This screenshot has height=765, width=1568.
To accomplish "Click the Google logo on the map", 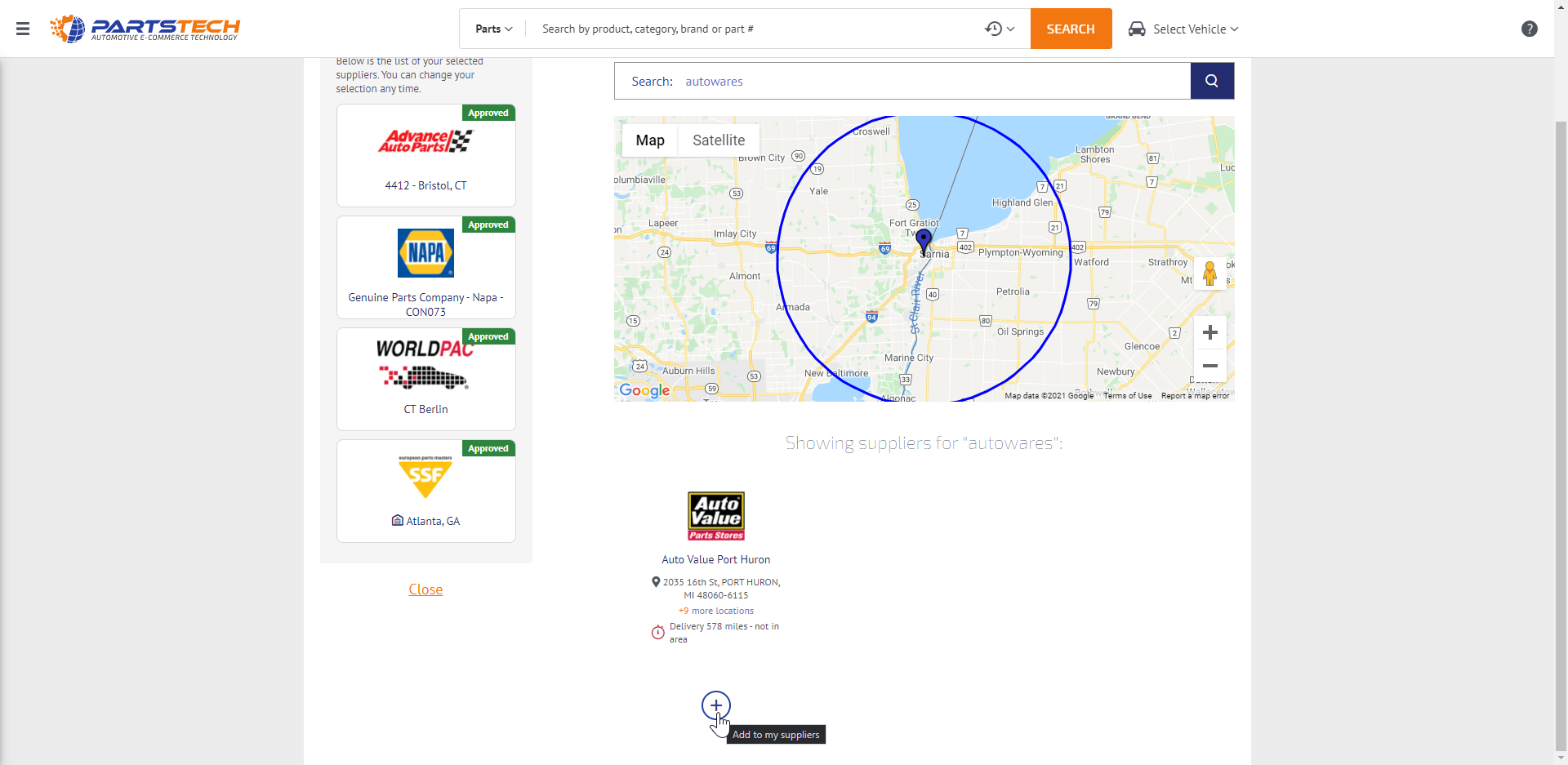I will pyautogui.click(x=644, y=390).
